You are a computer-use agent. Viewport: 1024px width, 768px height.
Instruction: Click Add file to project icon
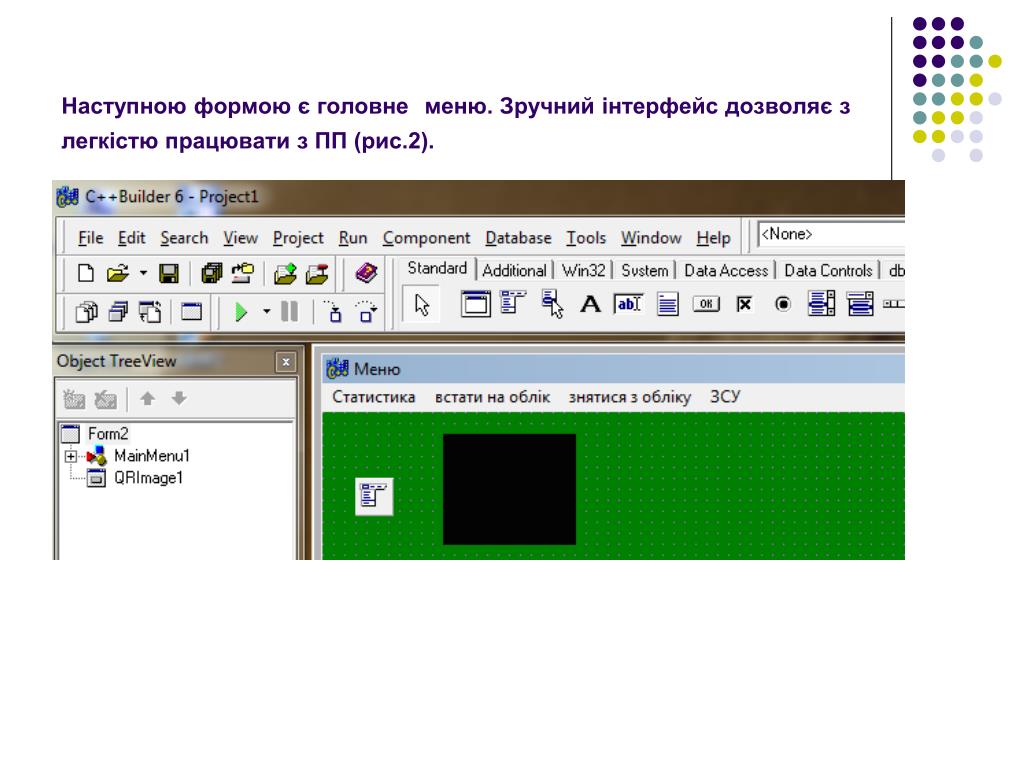tap(285, 273)
